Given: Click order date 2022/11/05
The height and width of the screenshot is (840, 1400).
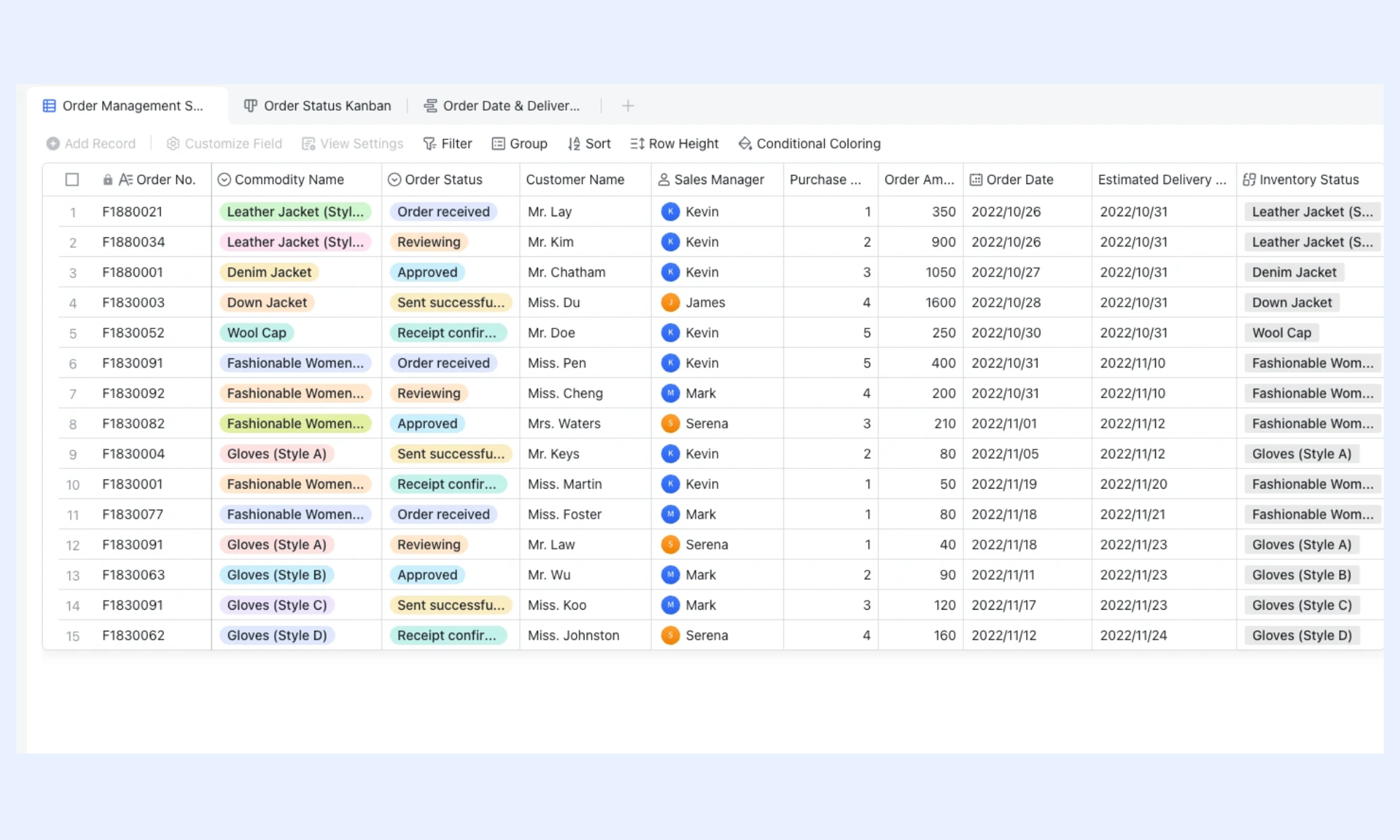Looking at the screenshot, I should (x=1004, y=454).
